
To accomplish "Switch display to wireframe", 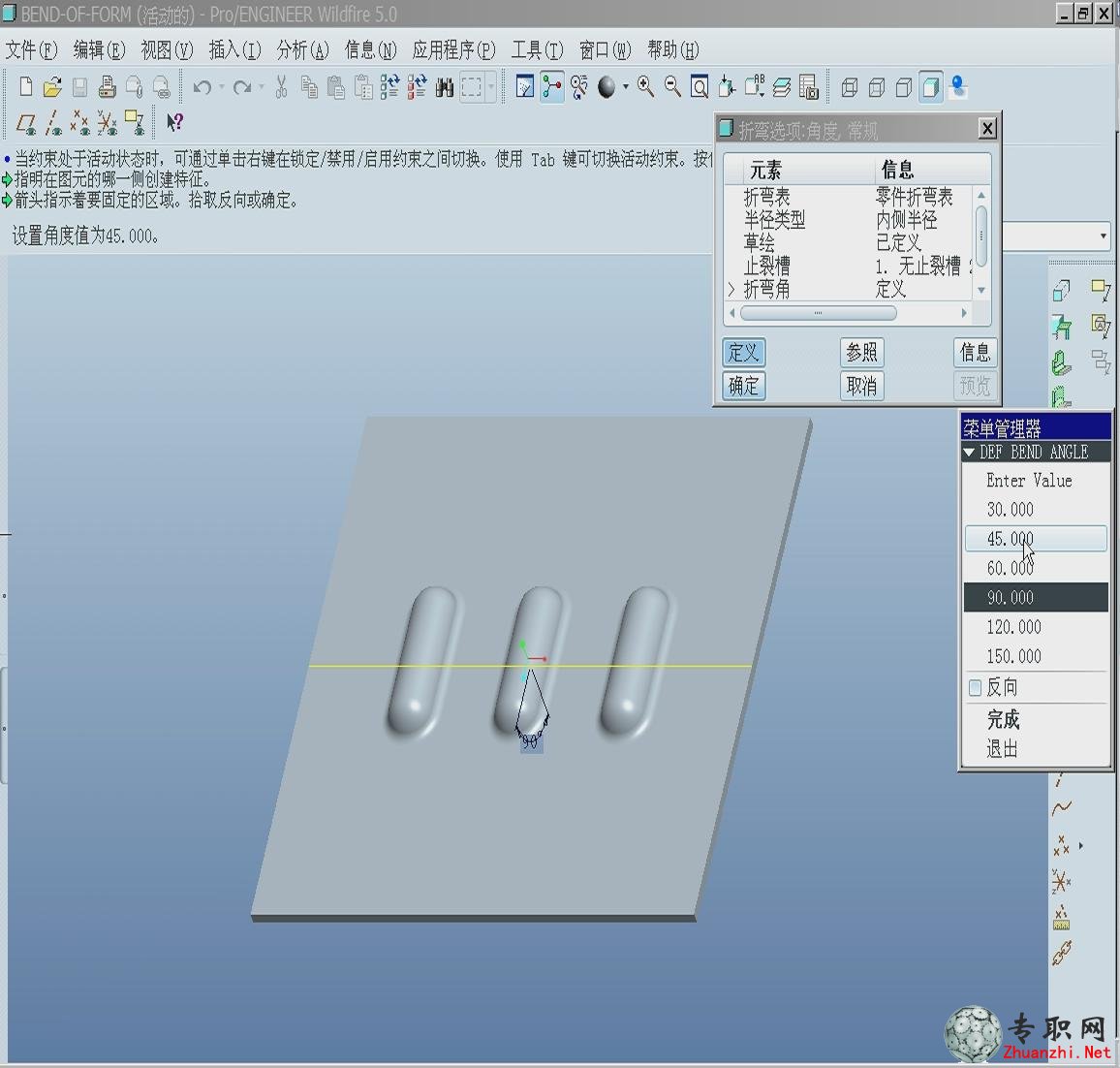I will (850, 87).
